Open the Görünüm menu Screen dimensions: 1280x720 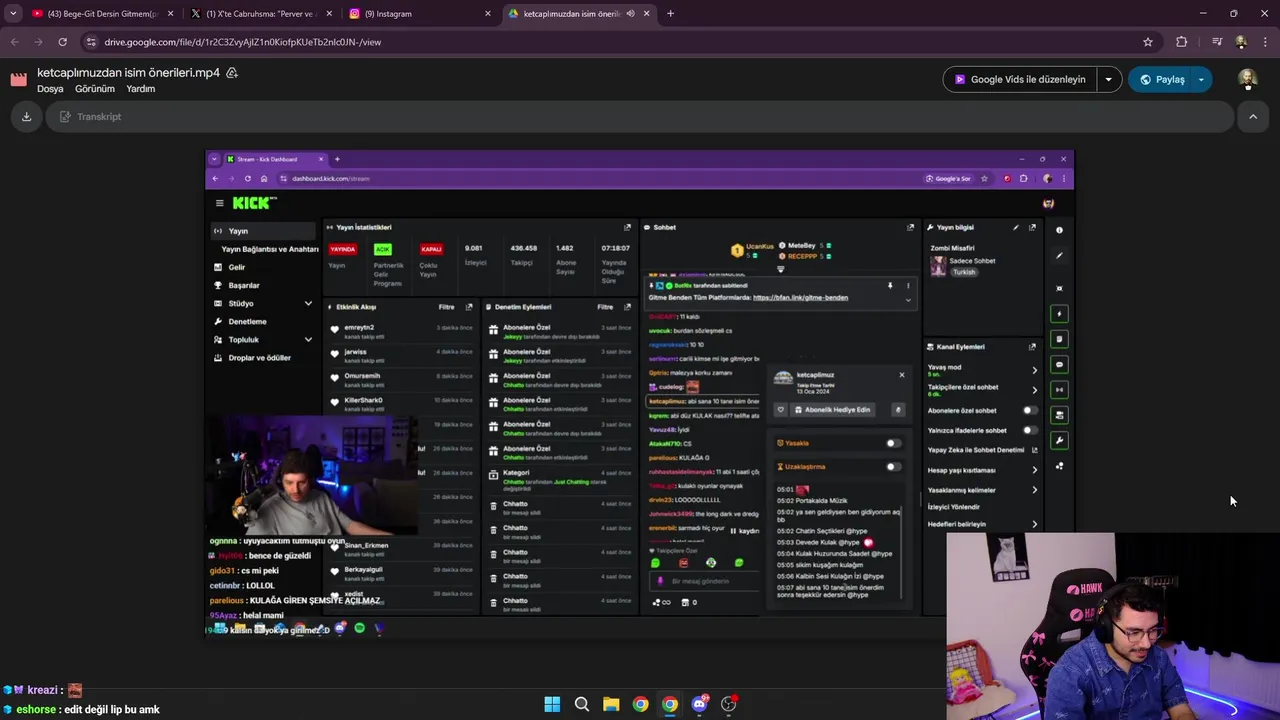pos(95,89)
